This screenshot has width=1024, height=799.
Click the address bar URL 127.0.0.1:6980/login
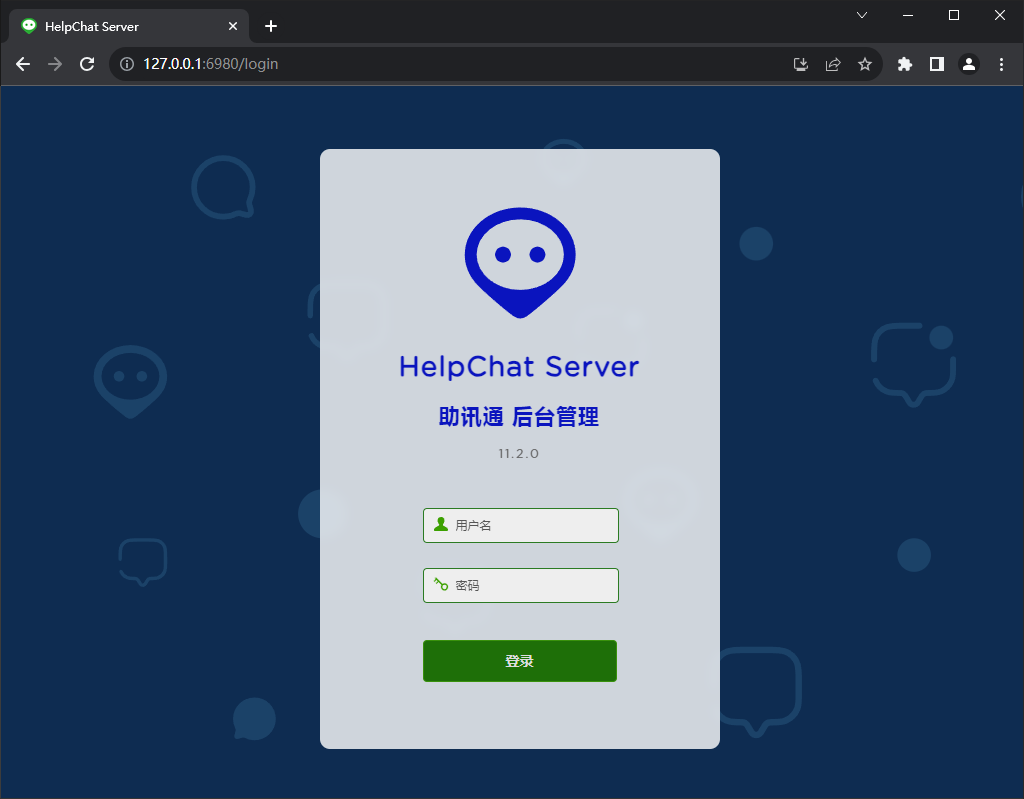click(x=211, y=64)
